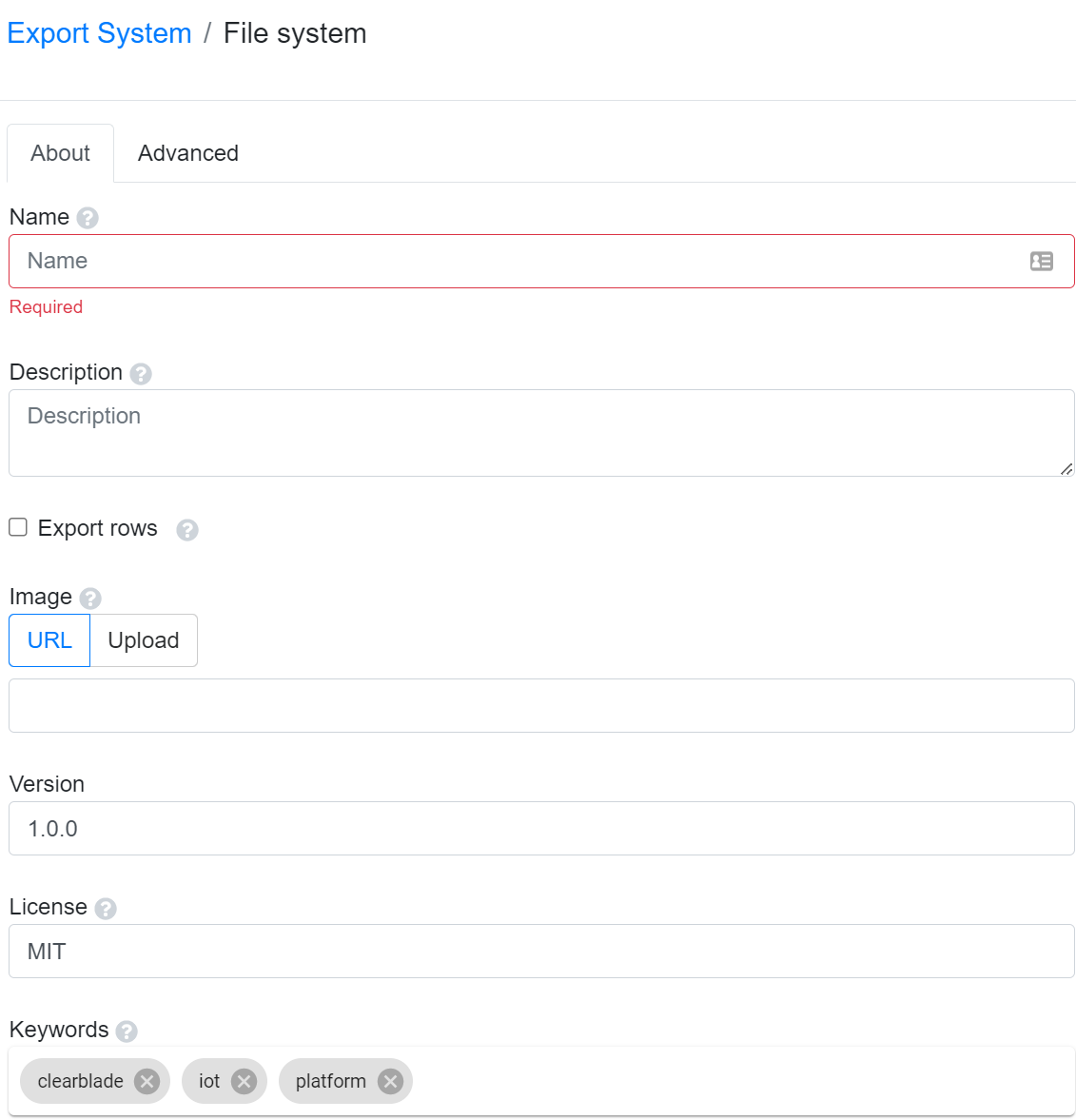Click the contact card icon in Name field
The image size is (1076, 1120).
(x=1041, y=261)
